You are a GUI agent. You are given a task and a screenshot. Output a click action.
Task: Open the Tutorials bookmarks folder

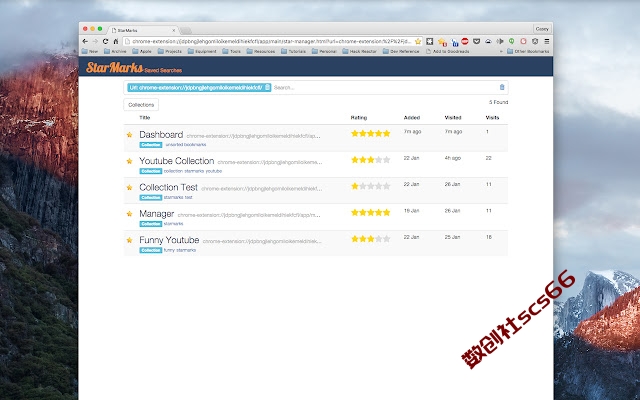coord(293,51)
